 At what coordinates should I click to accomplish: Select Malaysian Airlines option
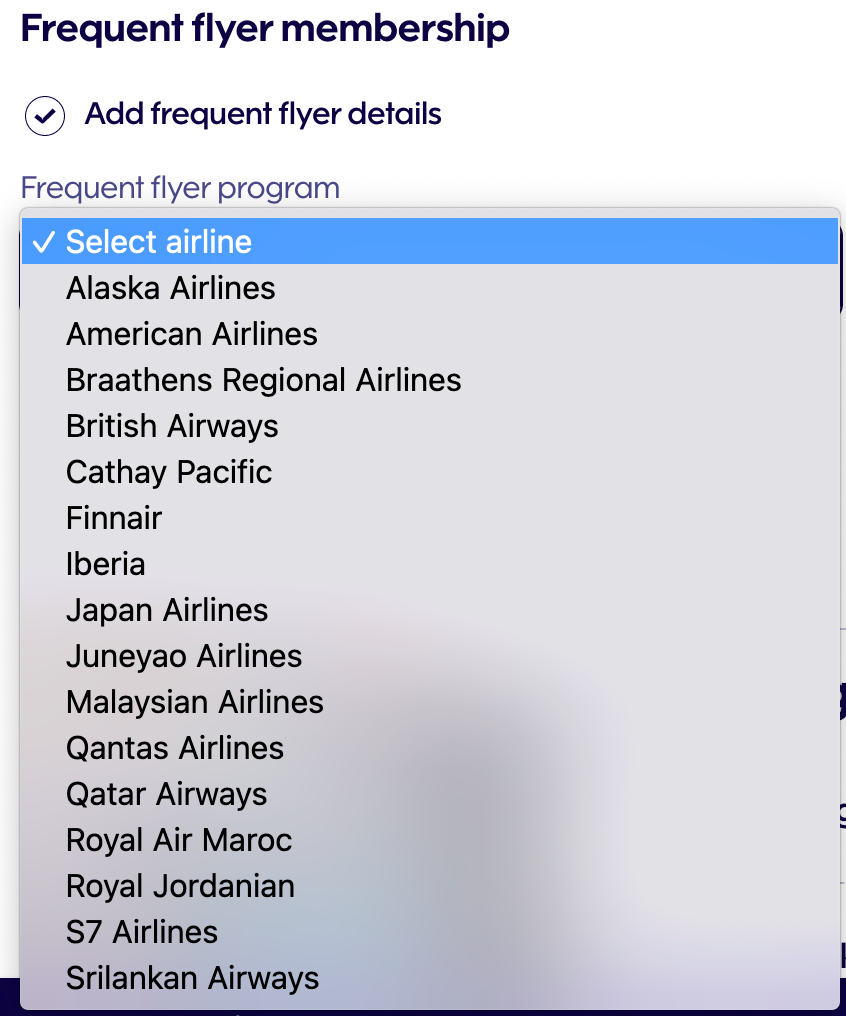pos(430,702)
